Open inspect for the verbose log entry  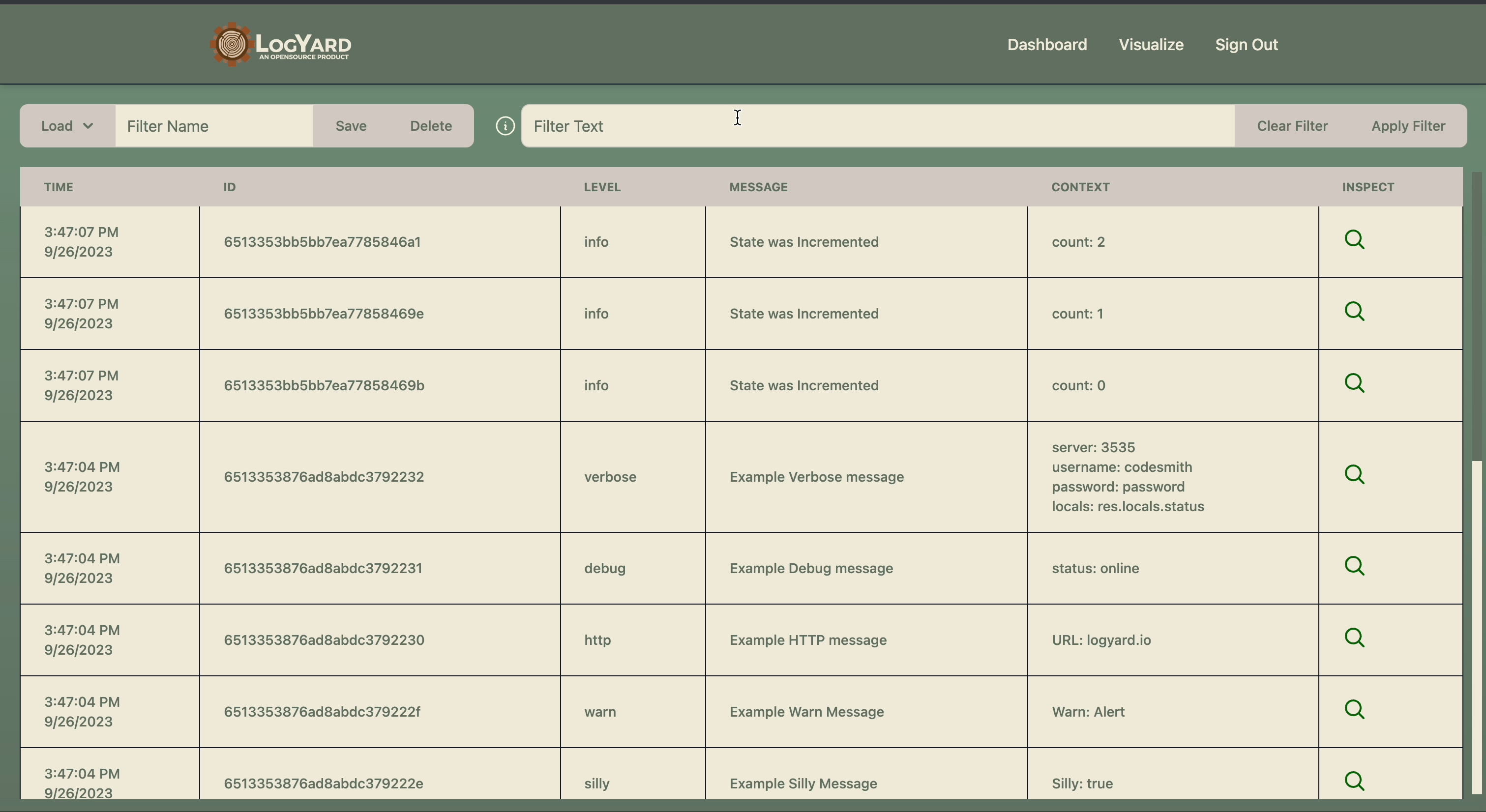coord(1354,475)
